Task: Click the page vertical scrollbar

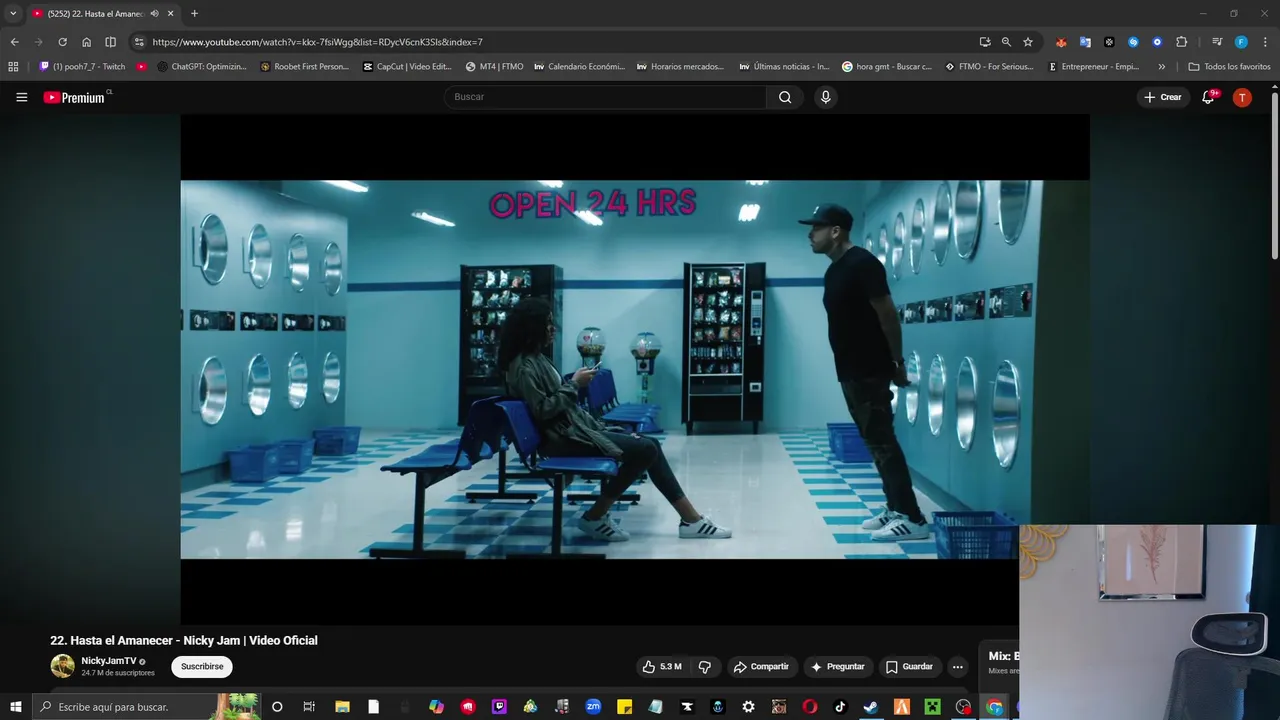Action: 1275,176
